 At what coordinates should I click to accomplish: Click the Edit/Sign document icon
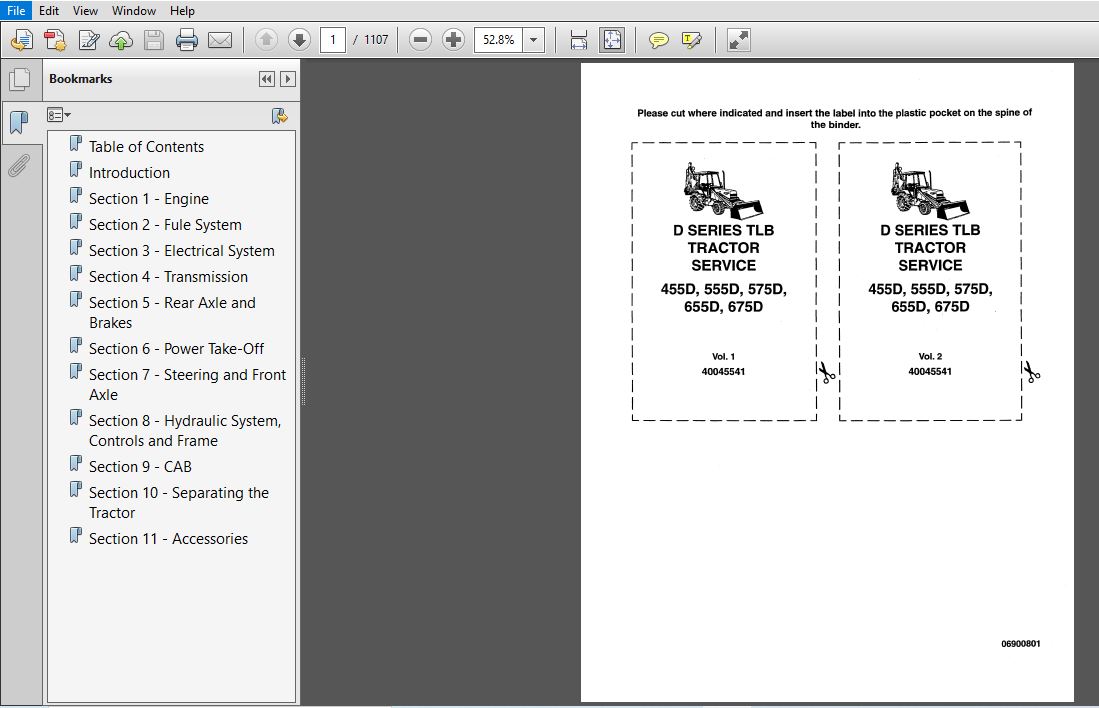click(89, 40)
